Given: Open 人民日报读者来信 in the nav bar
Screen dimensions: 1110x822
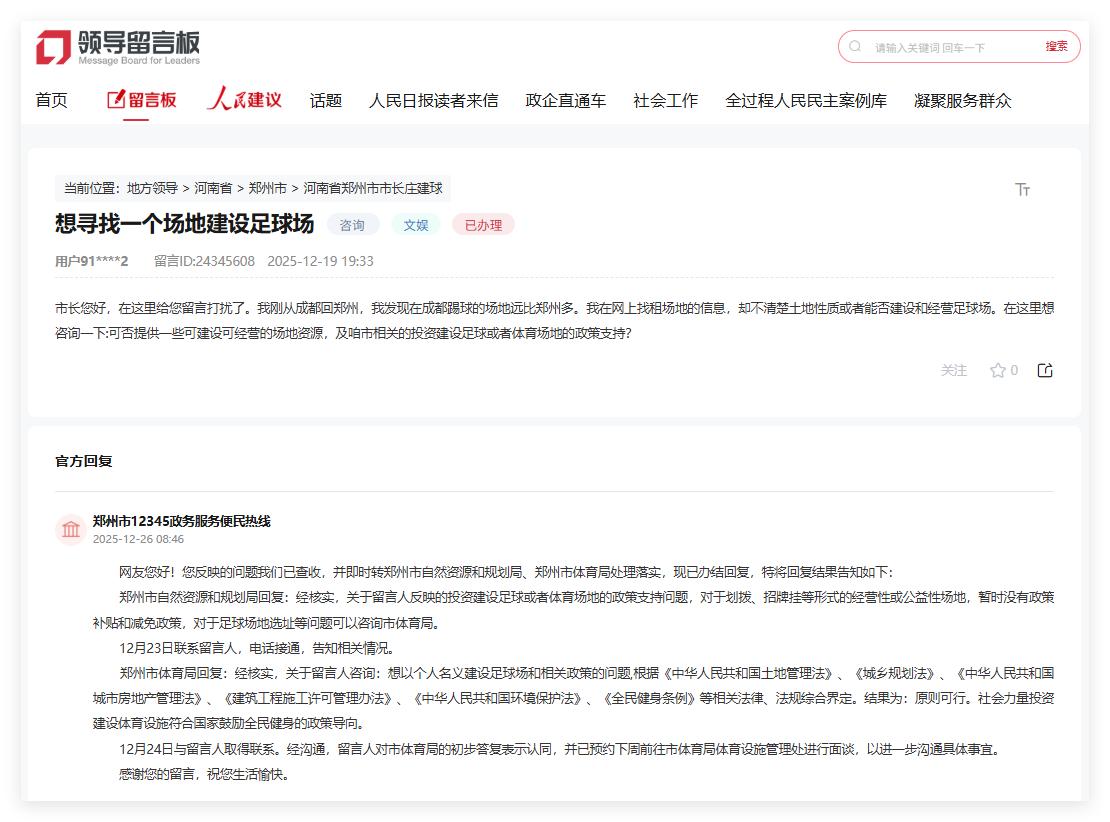Looking at the screenshot, I should (433, 100).
